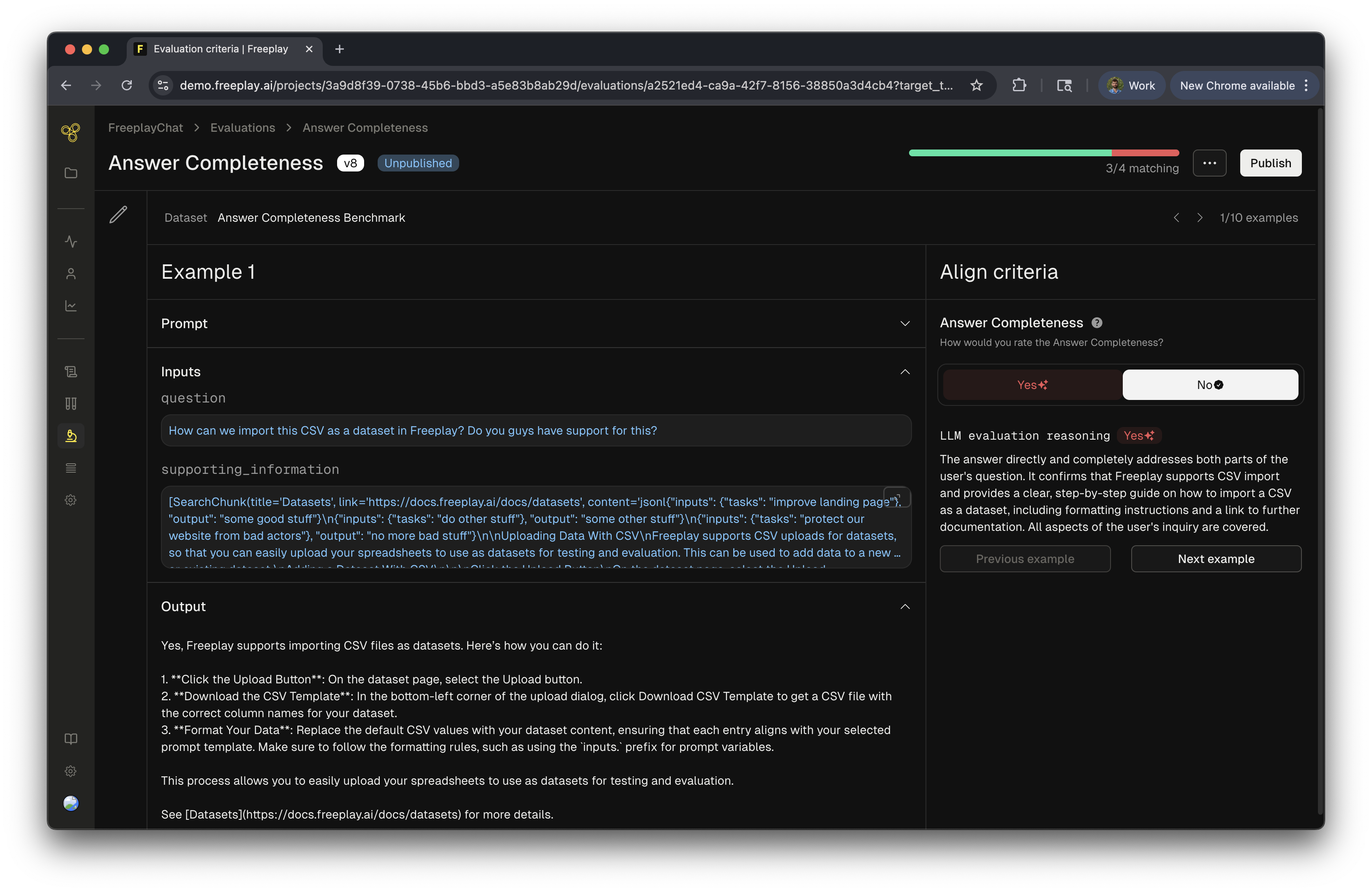
Task: Bookmark this page with the star icon
Action: pyautogui.click(x=977, y=85)
